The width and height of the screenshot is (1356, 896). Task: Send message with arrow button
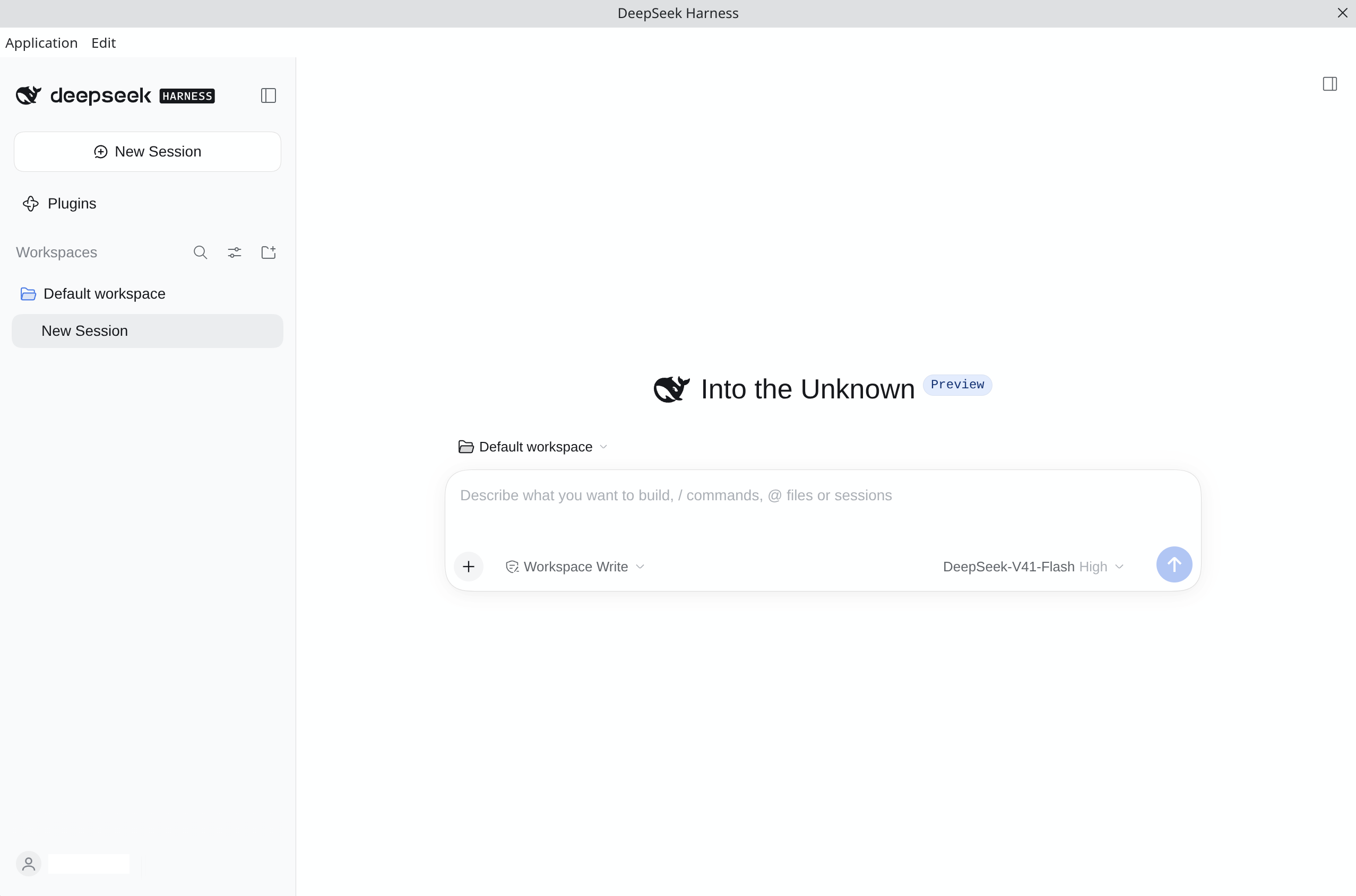point(1174,564)
